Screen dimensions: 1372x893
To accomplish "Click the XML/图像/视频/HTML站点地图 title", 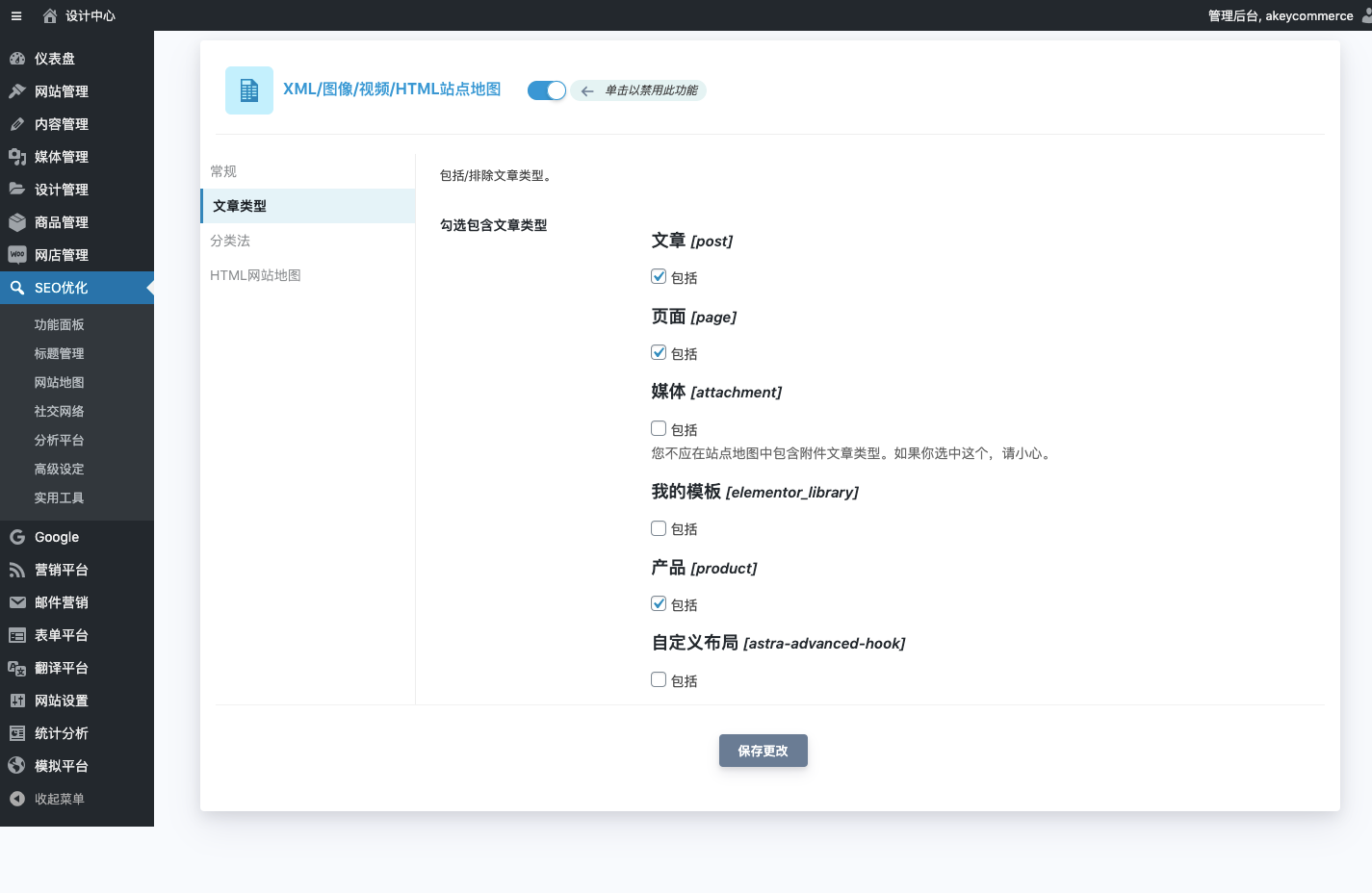I will (x=392, y=89).
